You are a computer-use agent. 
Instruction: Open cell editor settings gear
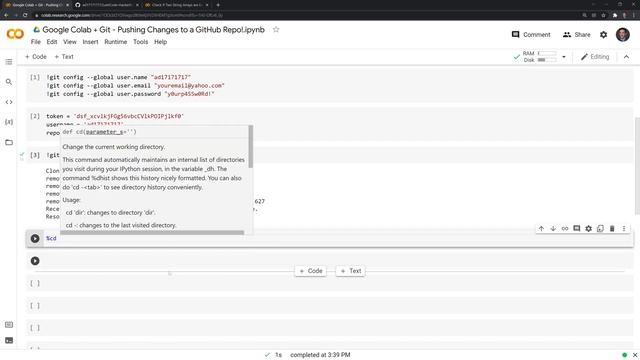[589, 229]
